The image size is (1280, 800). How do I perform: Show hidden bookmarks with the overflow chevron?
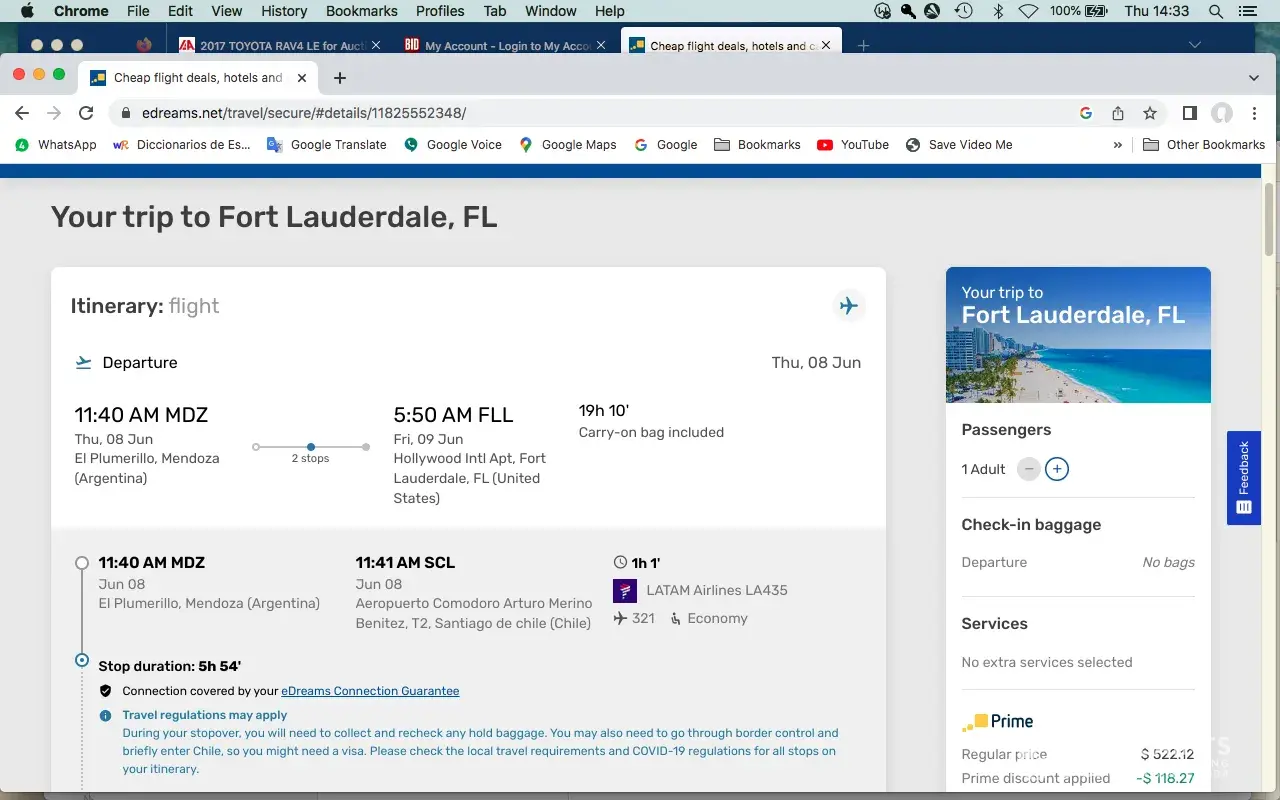1117,145
